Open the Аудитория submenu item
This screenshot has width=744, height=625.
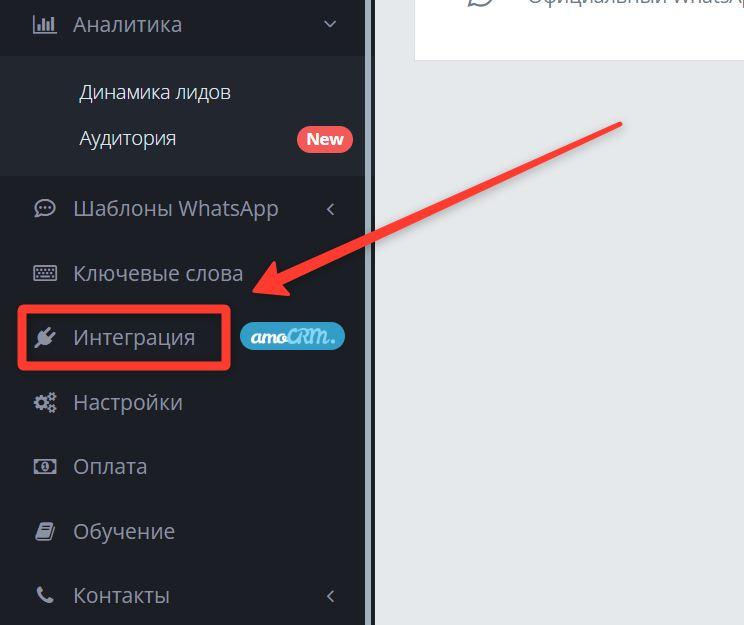pyautogui.click(x=128, y=139)
